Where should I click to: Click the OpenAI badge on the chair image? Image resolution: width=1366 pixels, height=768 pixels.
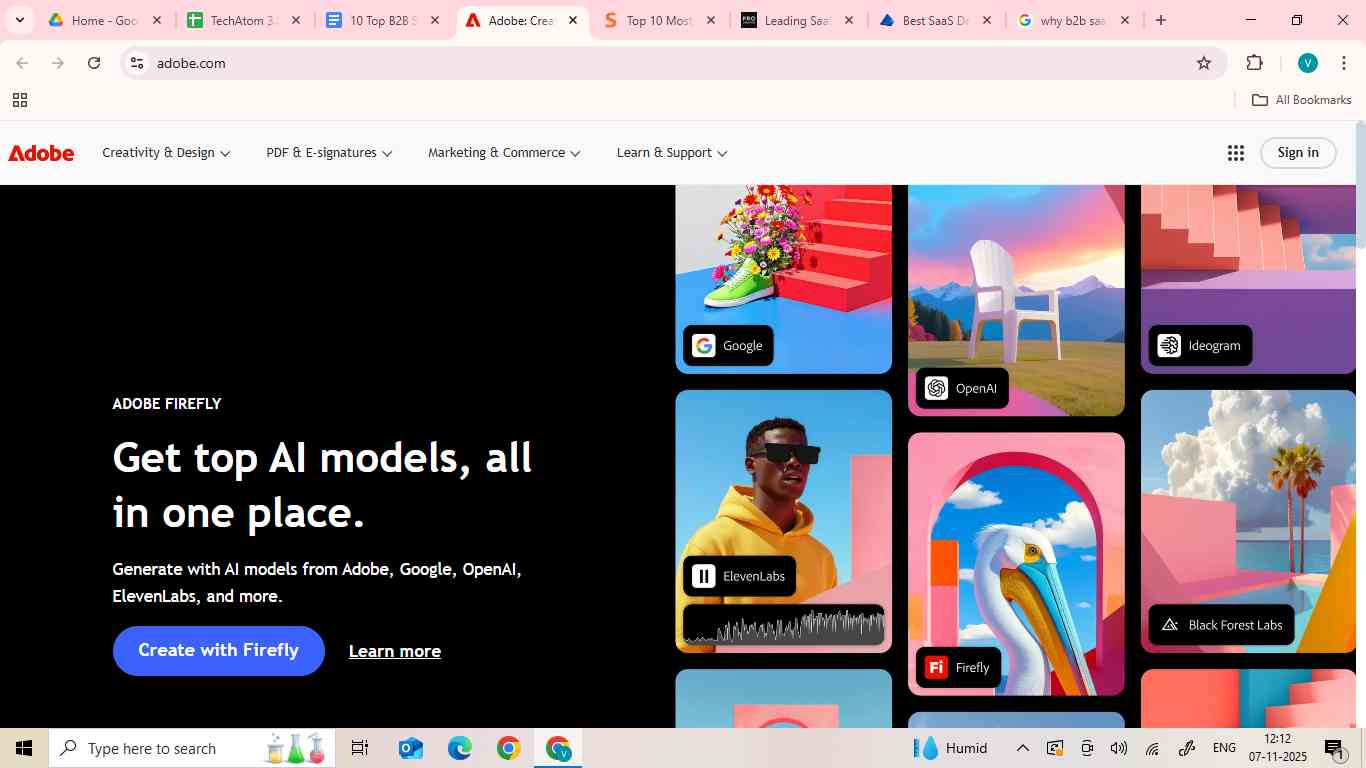(x=960, y=388)
